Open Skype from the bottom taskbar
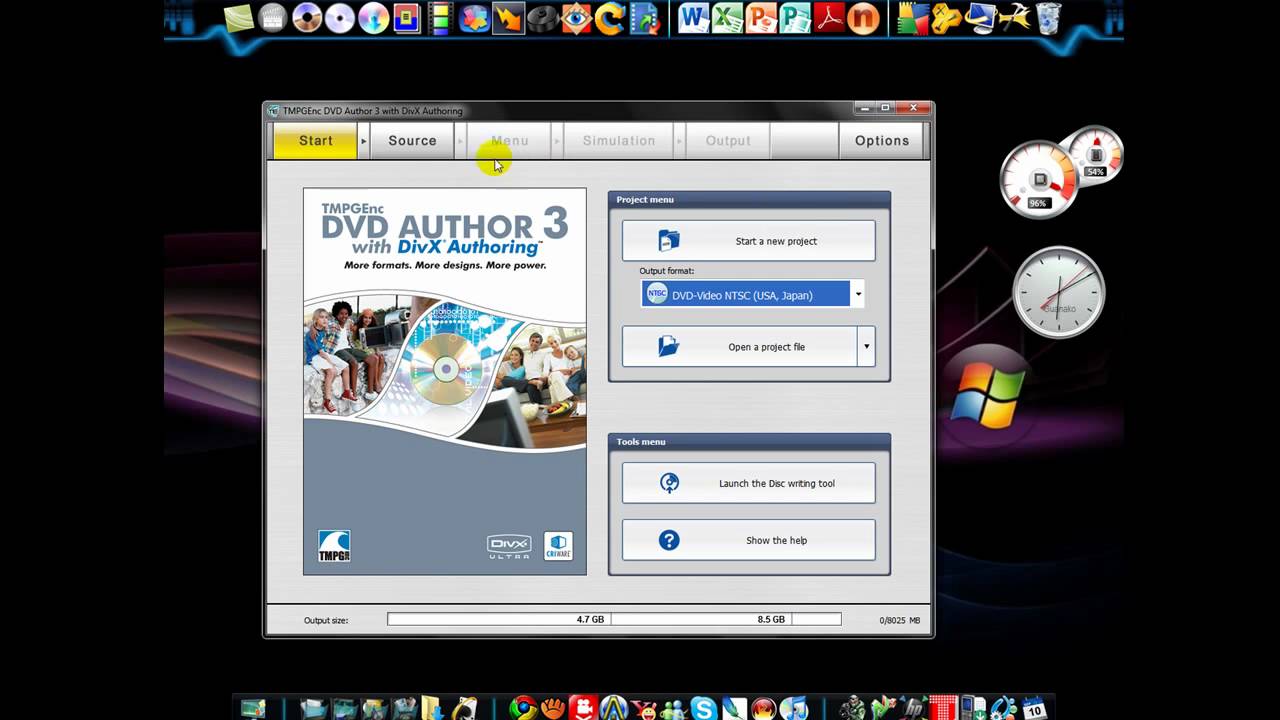Screen dimensions: 1280x720 coord(704,708)
